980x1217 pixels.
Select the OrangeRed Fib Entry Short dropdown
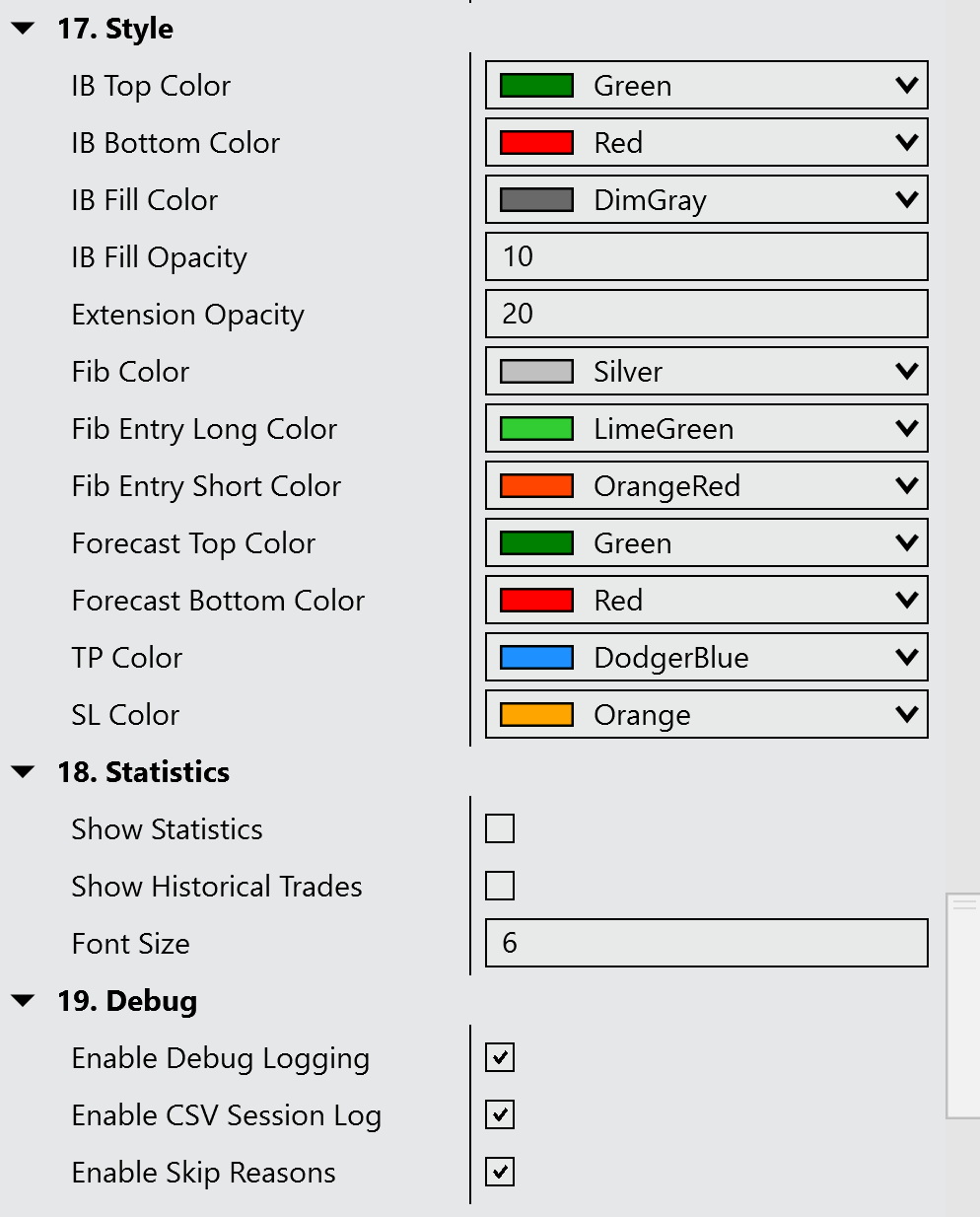706,486
